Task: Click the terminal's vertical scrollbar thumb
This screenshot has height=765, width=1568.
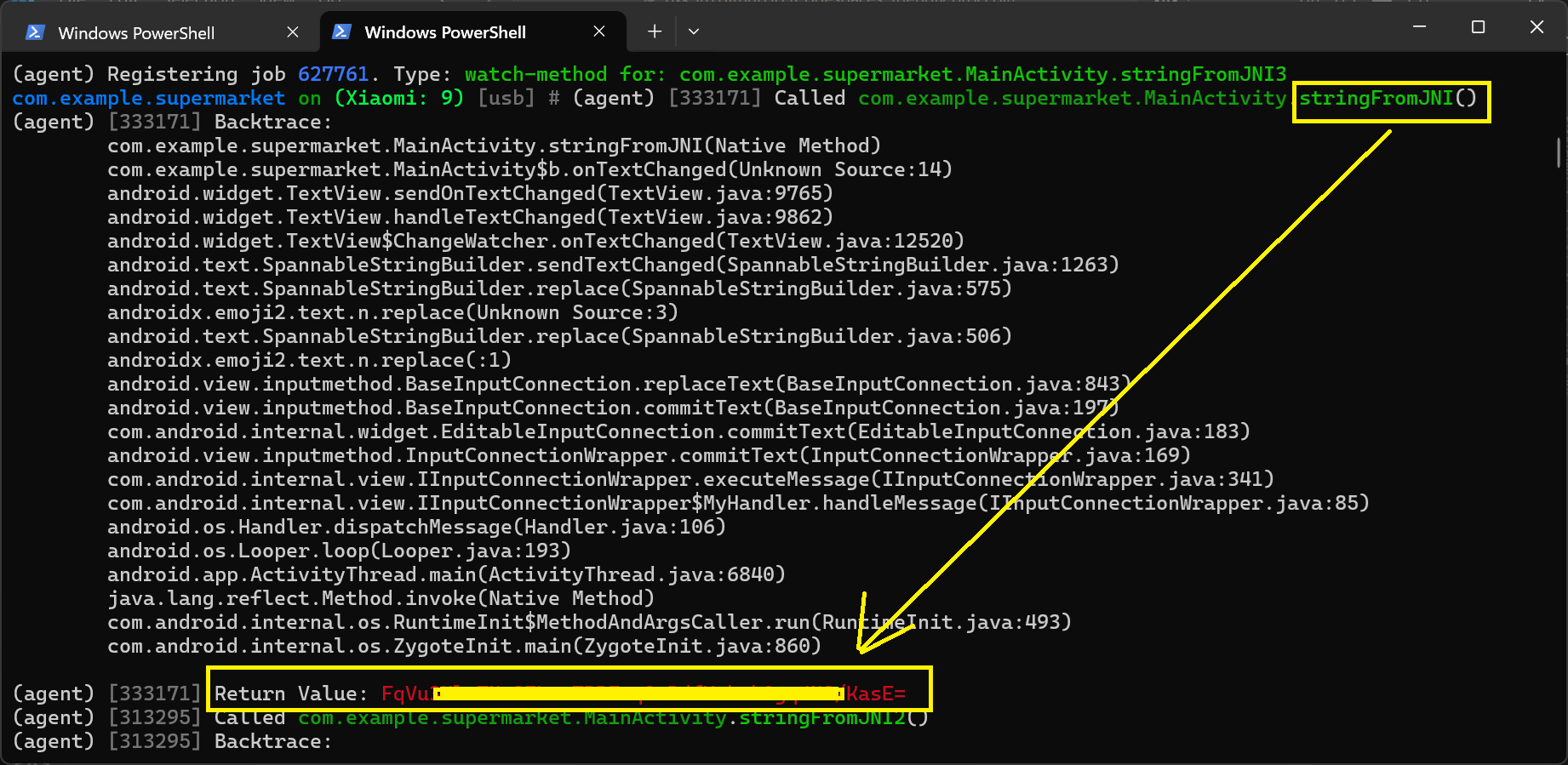Action: pos(1558,153)
